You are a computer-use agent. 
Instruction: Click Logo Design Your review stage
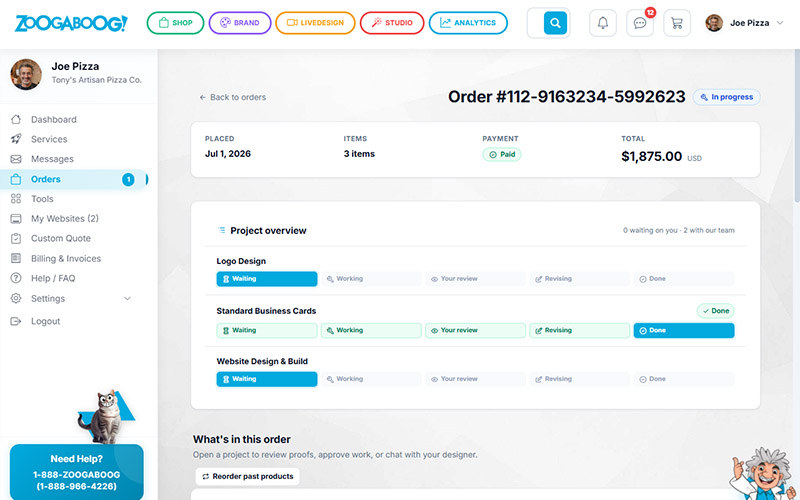point(476,279)
